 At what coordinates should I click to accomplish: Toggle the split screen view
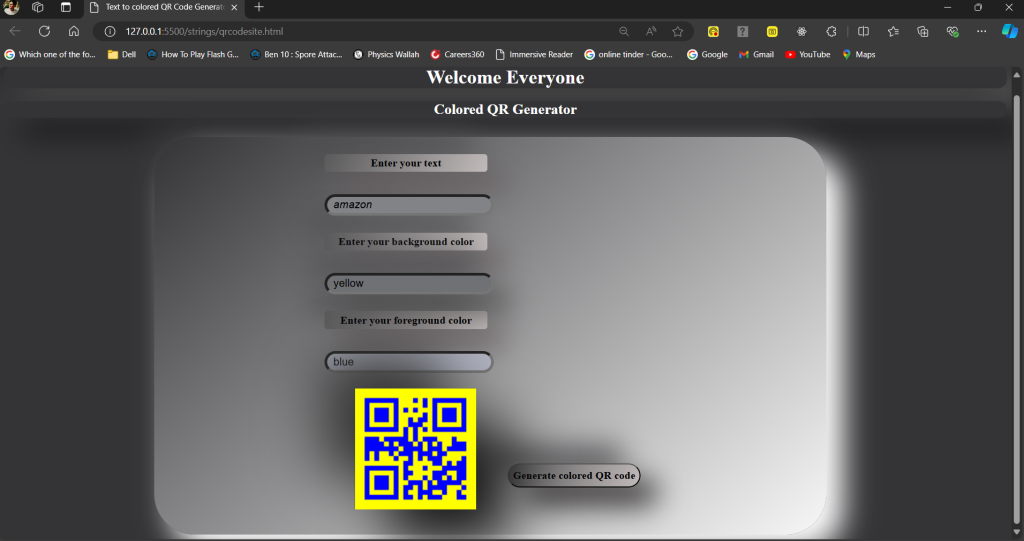[x=863, y=31]
